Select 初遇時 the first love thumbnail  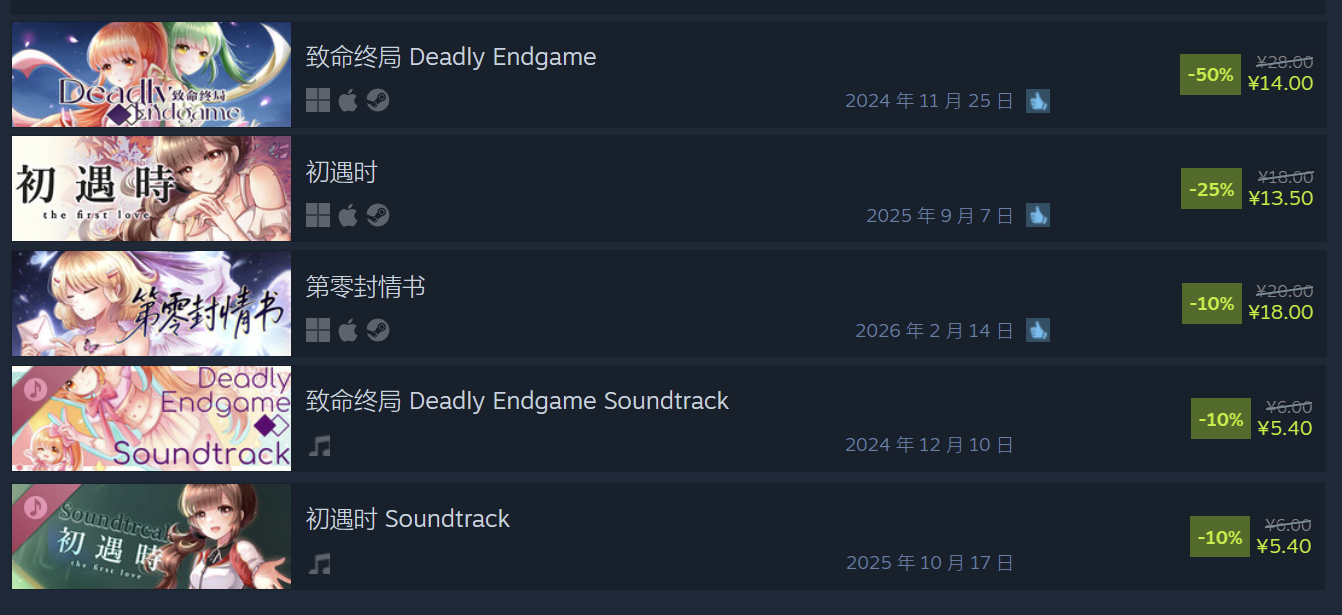pyautogui.click(x=151, y=189)
